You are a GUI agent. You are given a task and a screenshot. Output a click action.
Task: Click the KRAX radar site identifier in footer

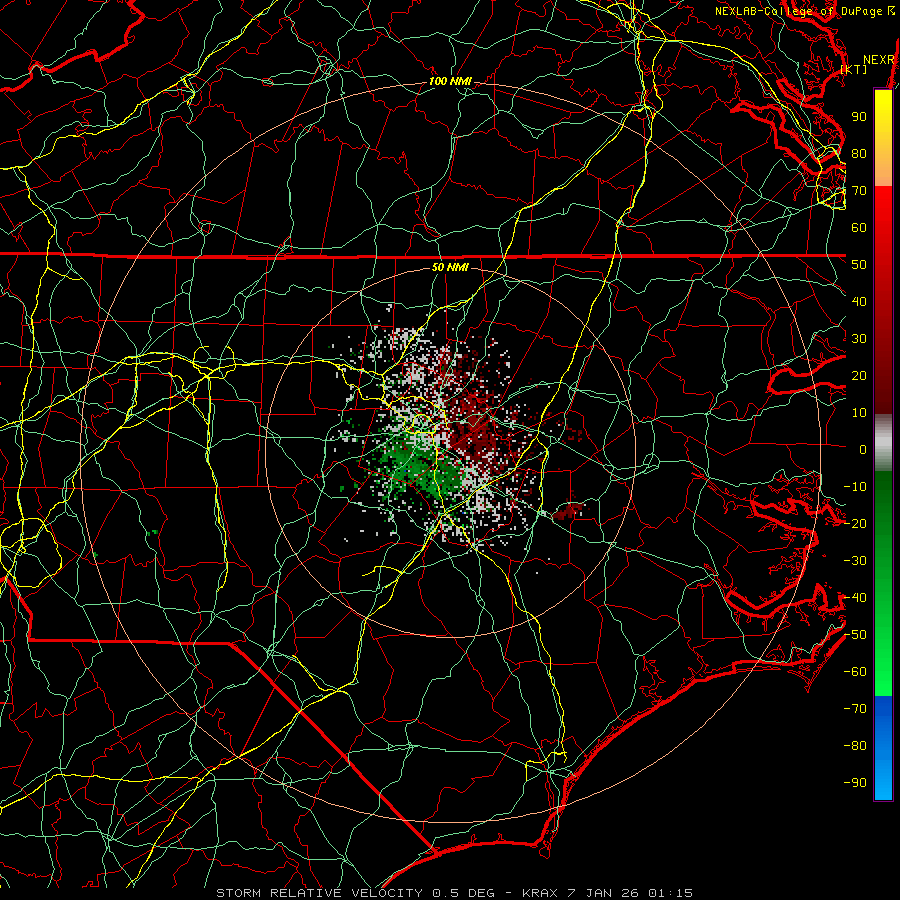point(539,893)
